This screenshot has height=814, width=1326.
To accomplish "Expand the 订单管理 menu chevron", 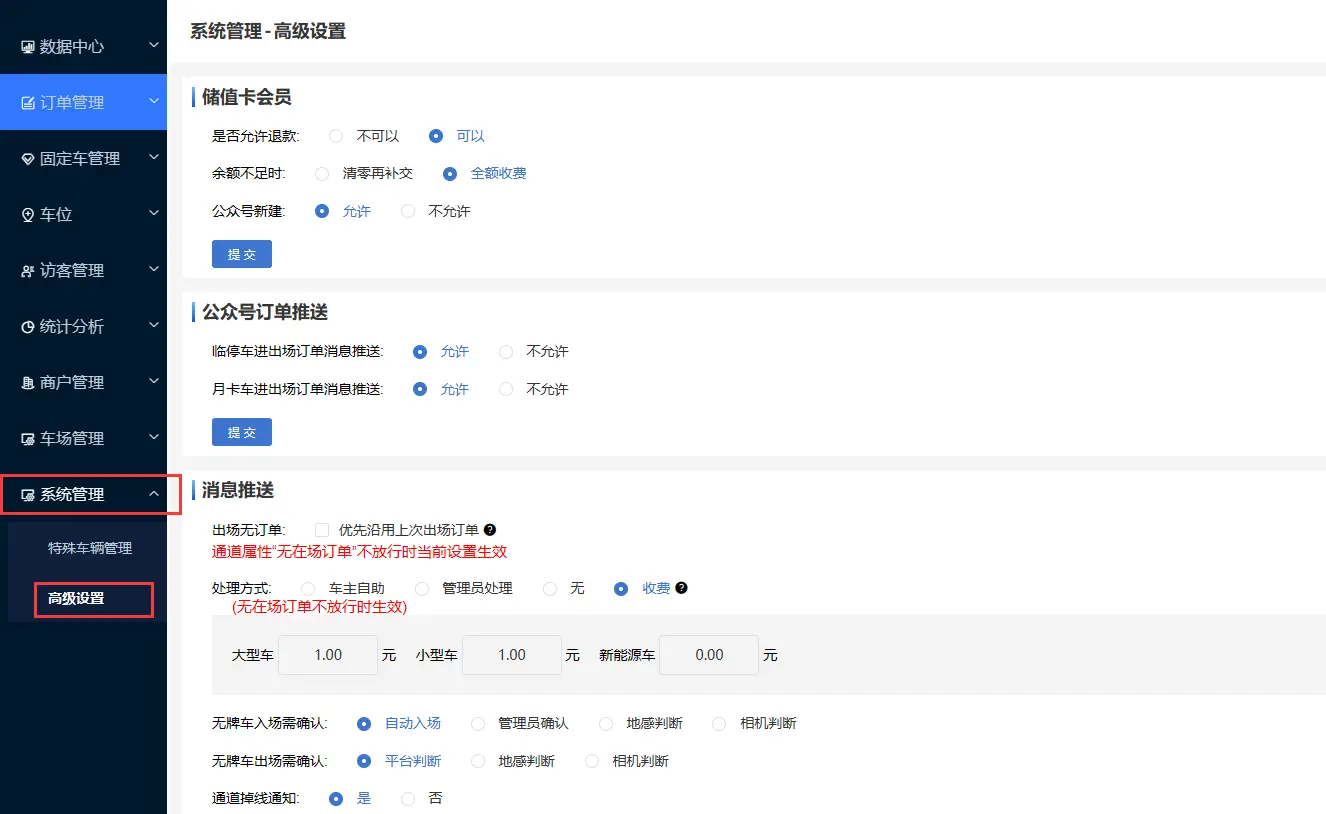I will [x=153, y=102].
